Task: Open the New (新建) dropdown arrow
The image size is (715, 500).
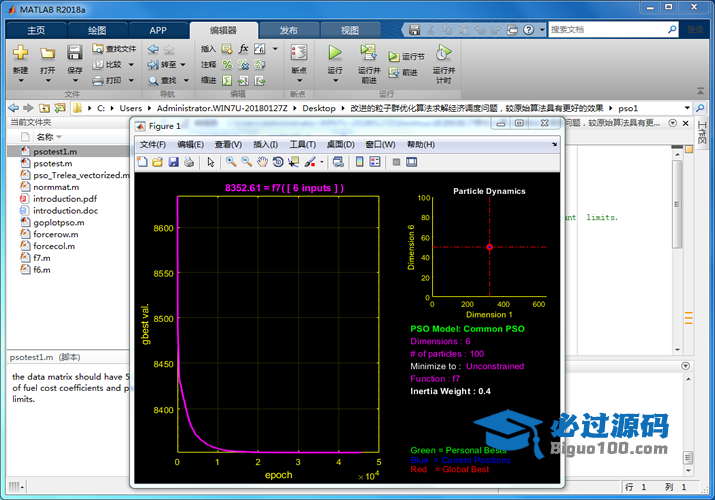Action: 21,81
